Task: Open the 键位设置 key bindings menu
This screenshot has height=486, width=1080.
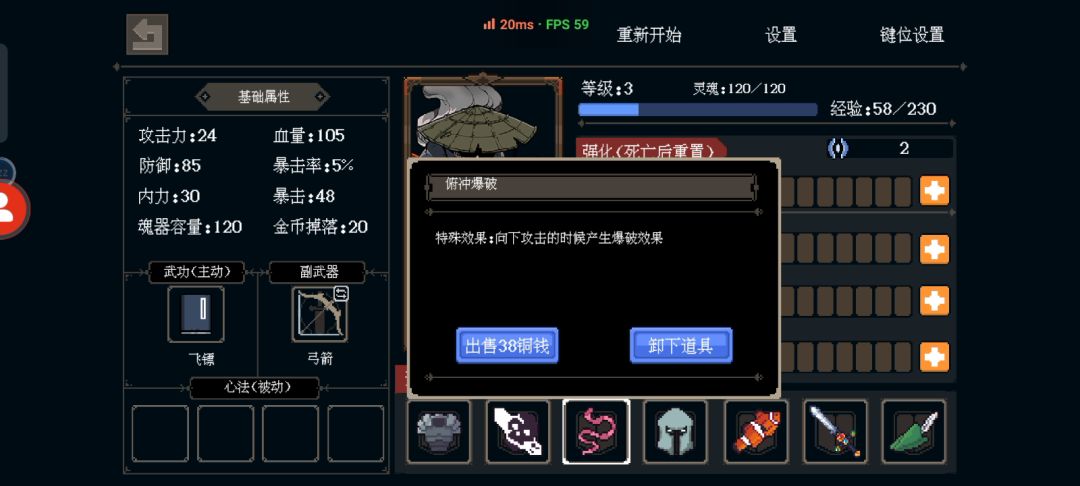Action: click(912, 35)
